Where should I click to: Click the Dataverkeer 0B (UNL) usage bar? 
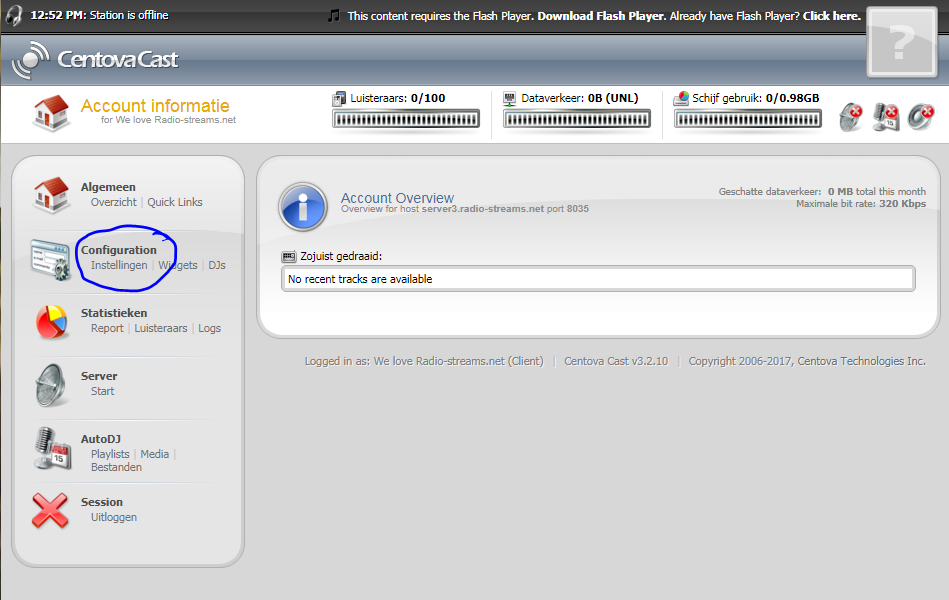[577, 119]
